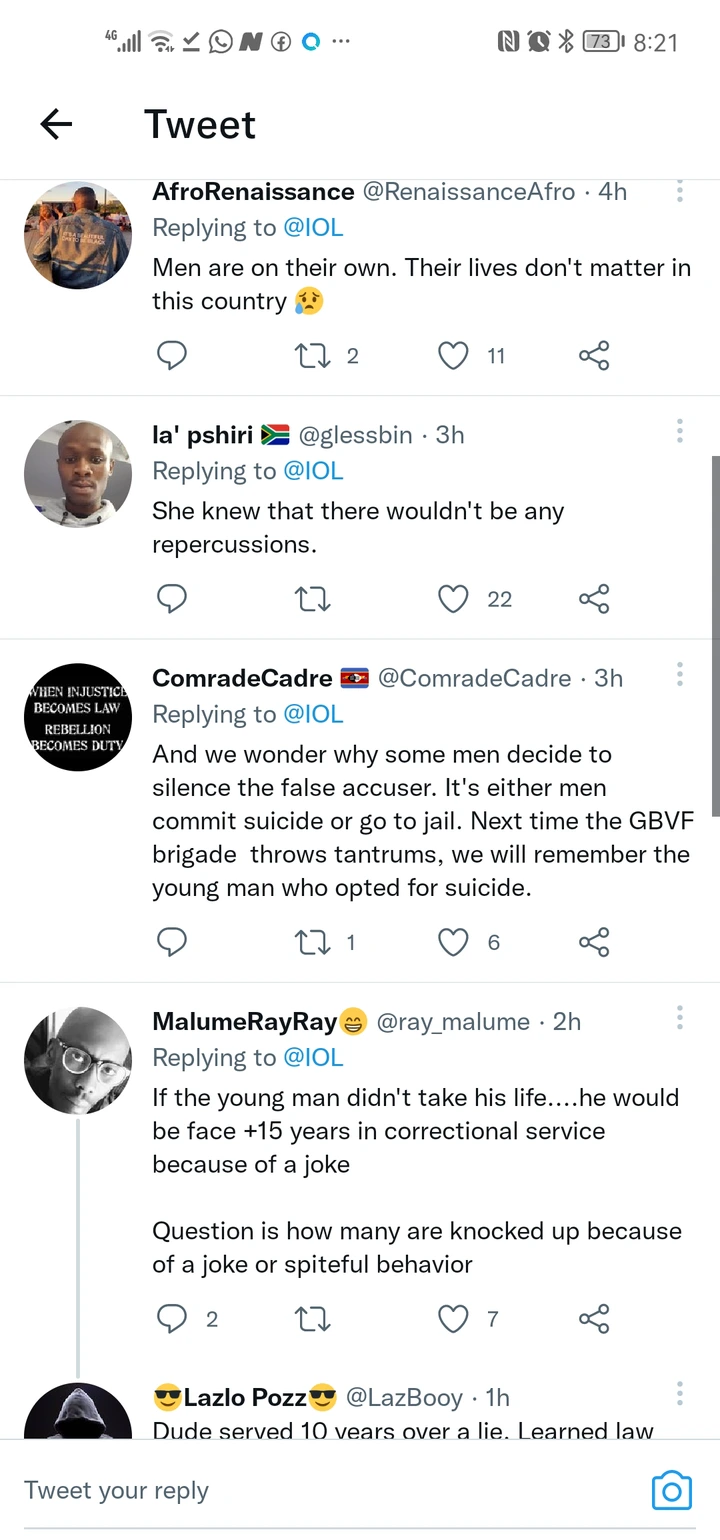Reply to MalumeRayRay's tweet
This screenshot has height=1540, width=720.
pyautogui.click(x=172, y=1319)
